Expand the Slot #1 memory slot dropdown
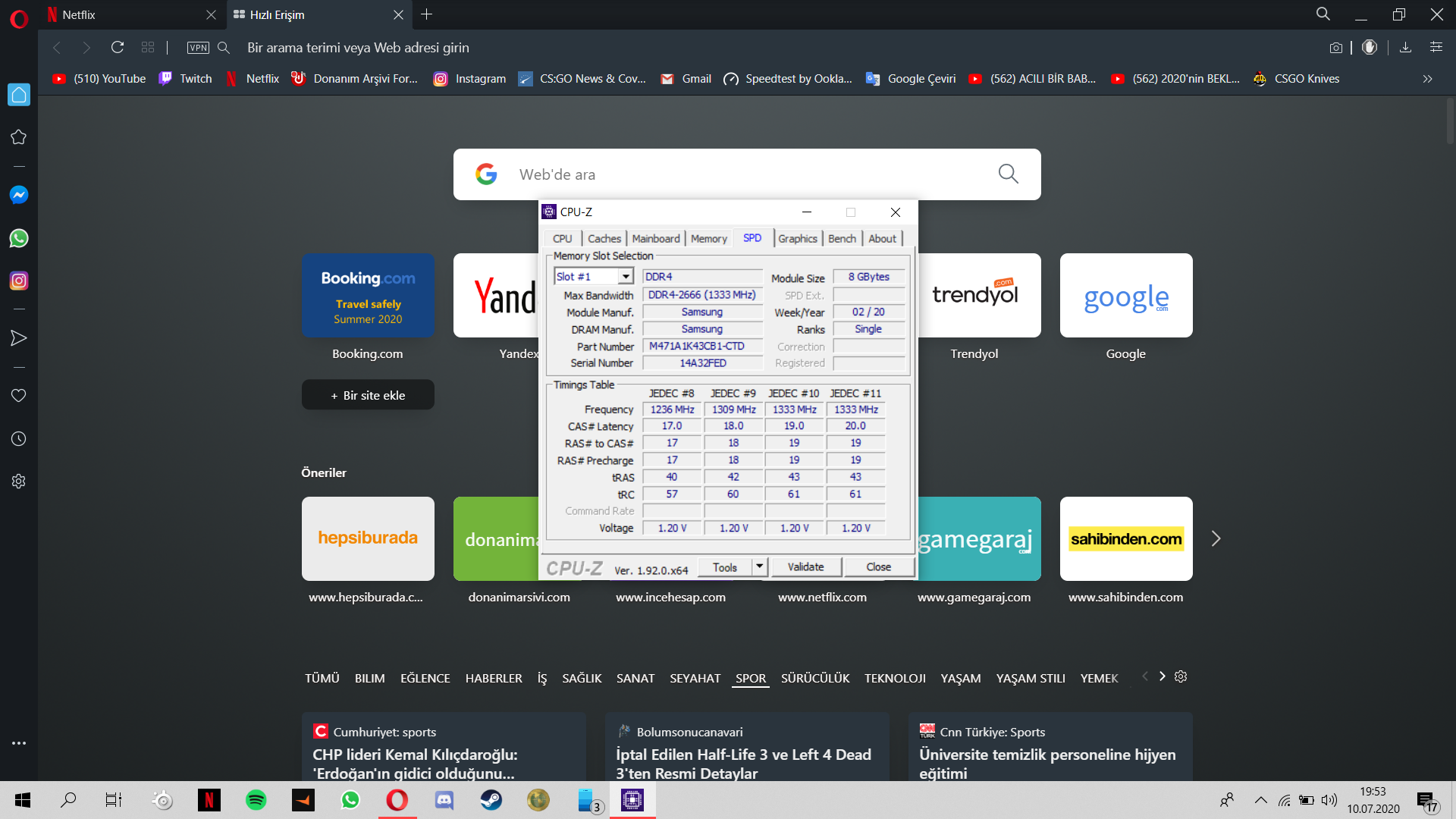1456x819 pixels. 626,277
